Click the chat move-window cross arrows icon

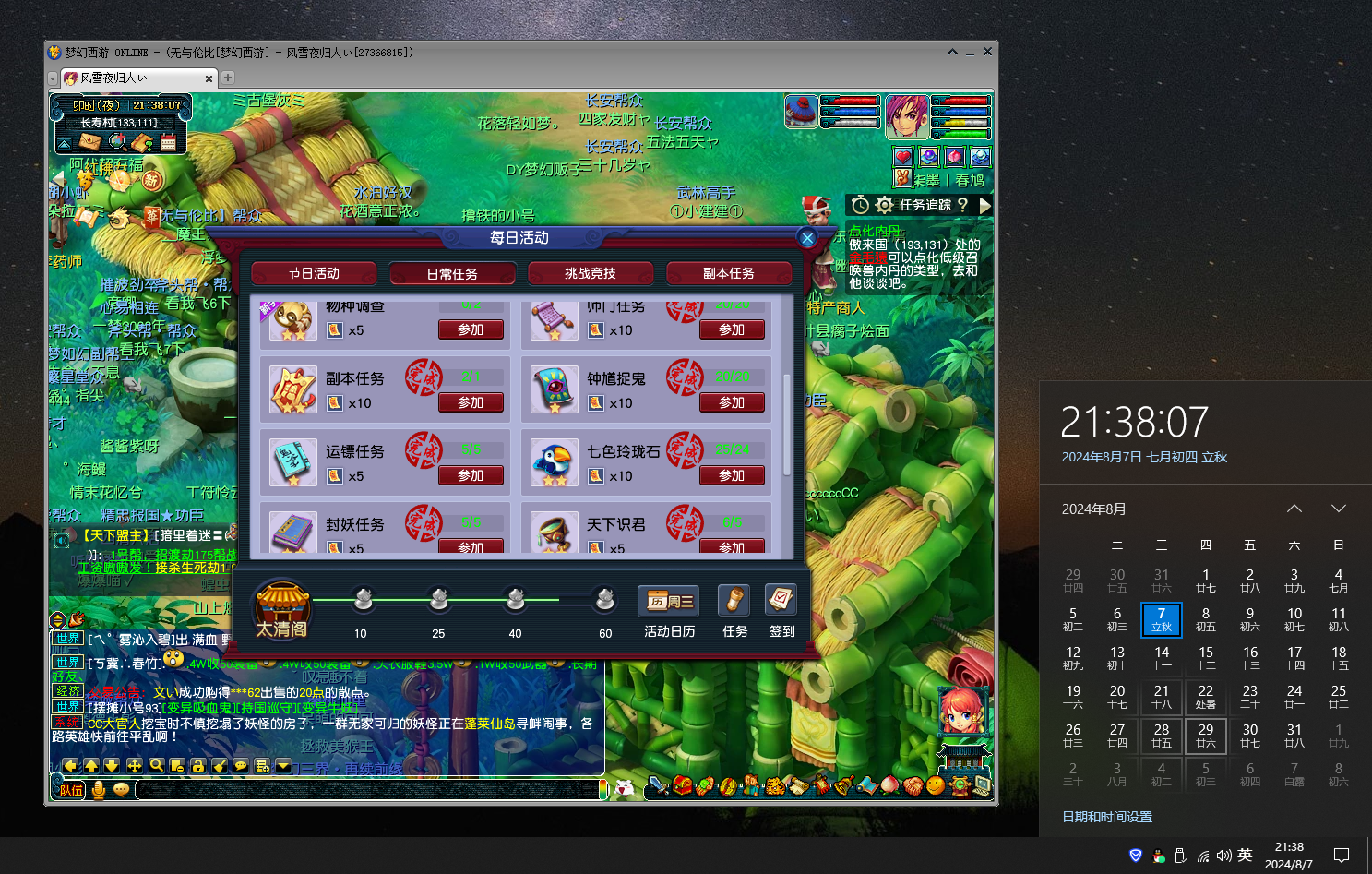pyautogui.click(x=134, y=765)
